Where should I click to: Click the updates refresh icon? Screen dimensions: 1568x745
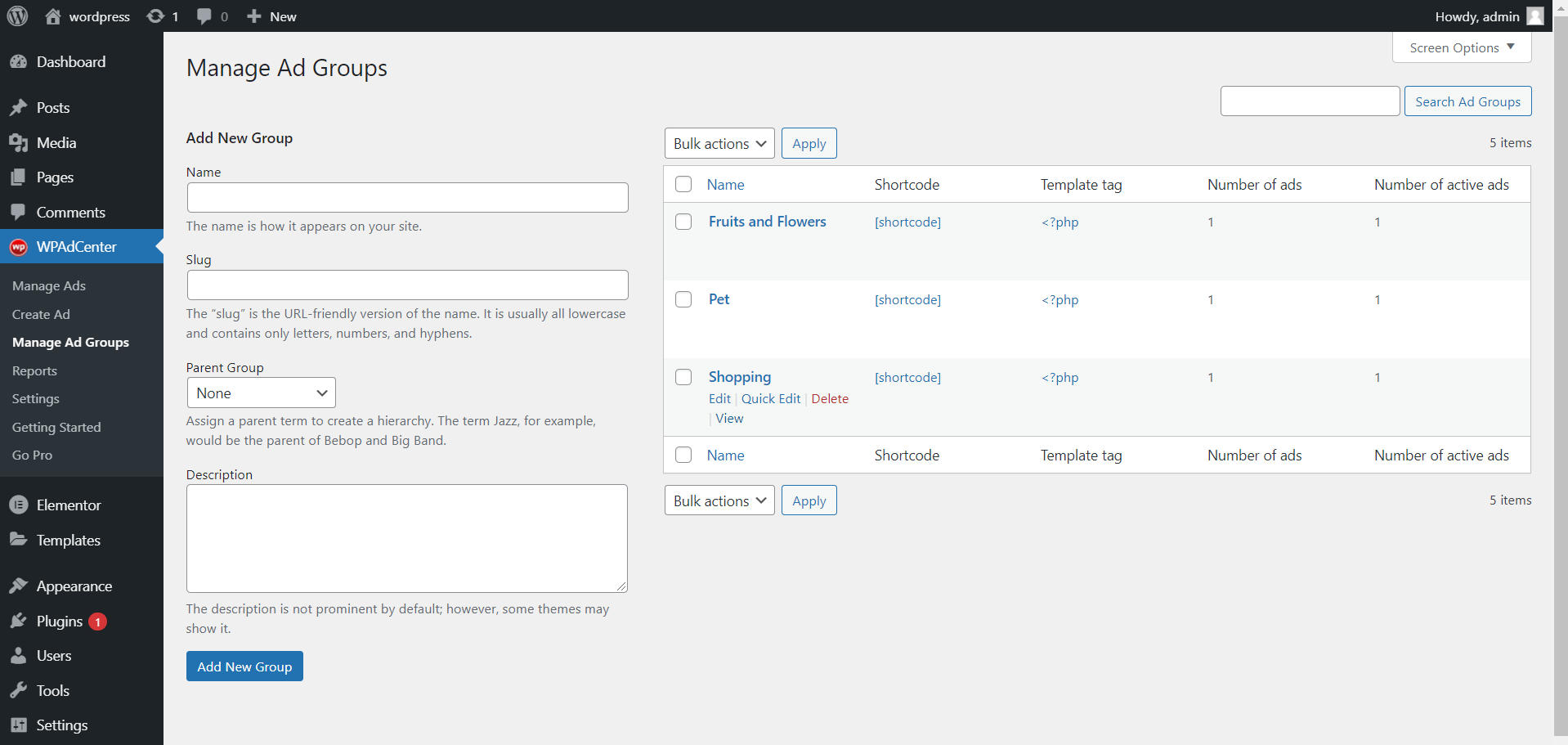(155, 16)
